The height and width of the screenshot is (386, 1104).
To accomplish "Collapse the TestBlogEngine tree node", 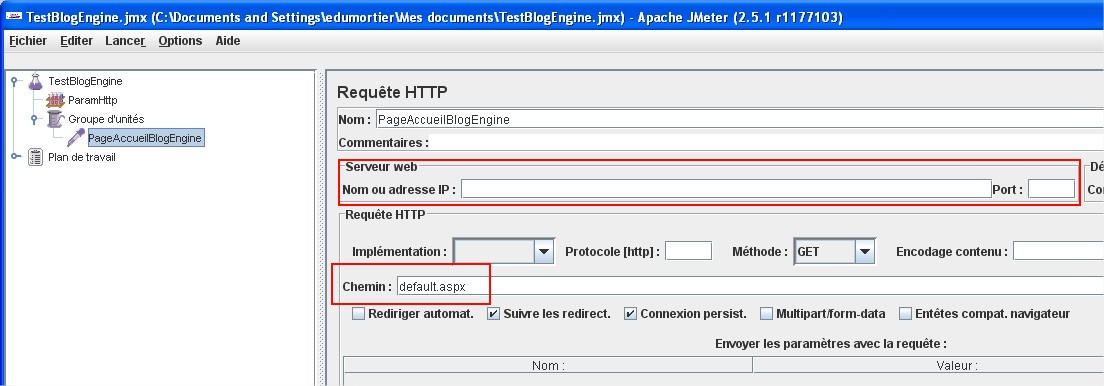I will [15, 82].
